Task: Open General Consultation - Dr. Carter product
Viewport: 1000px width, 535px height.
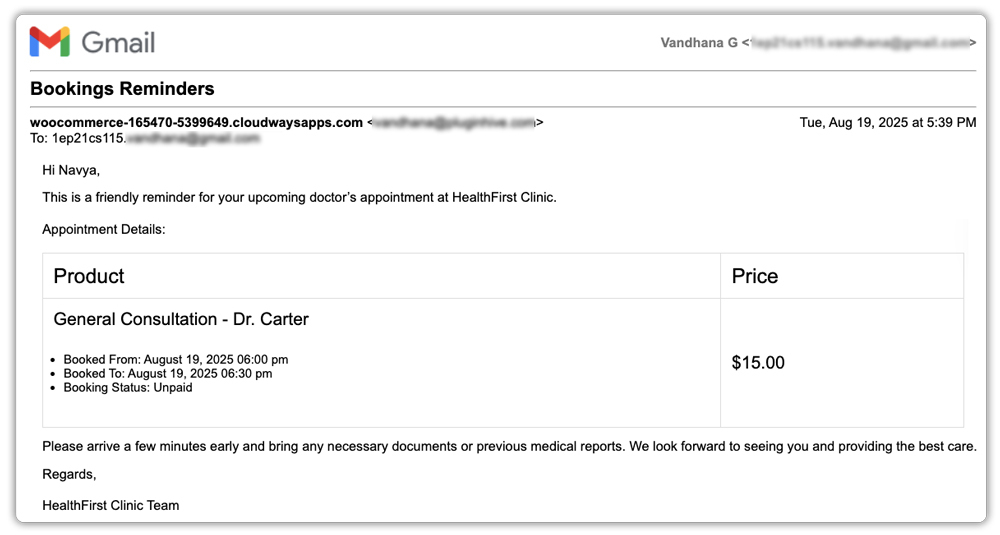Action: point(181,319)
